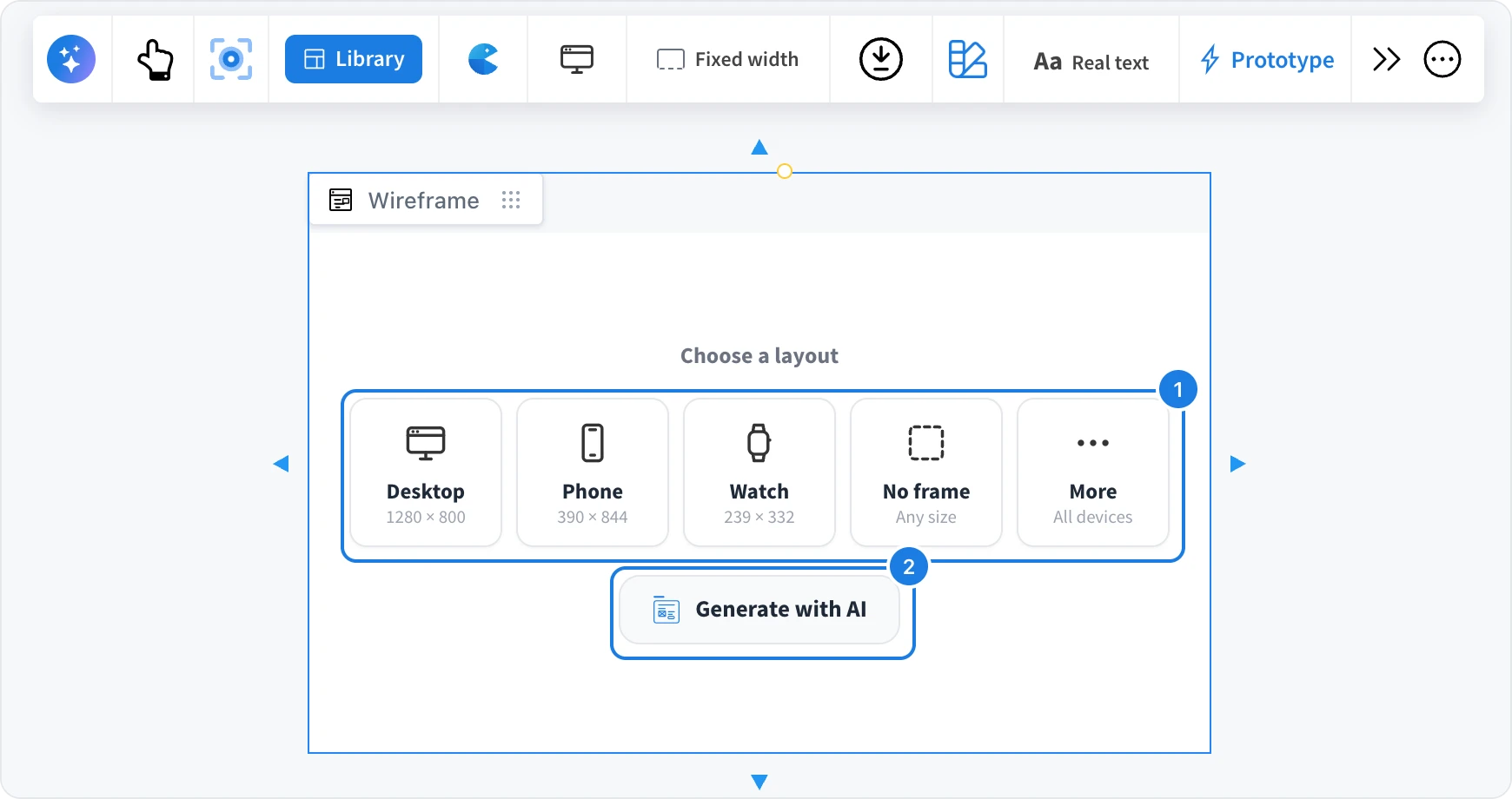Choose the desktop monitor icon in toolbar
Image resolution: width=1512 pixels, height=799 pixels.
click(x=577, y=59)
